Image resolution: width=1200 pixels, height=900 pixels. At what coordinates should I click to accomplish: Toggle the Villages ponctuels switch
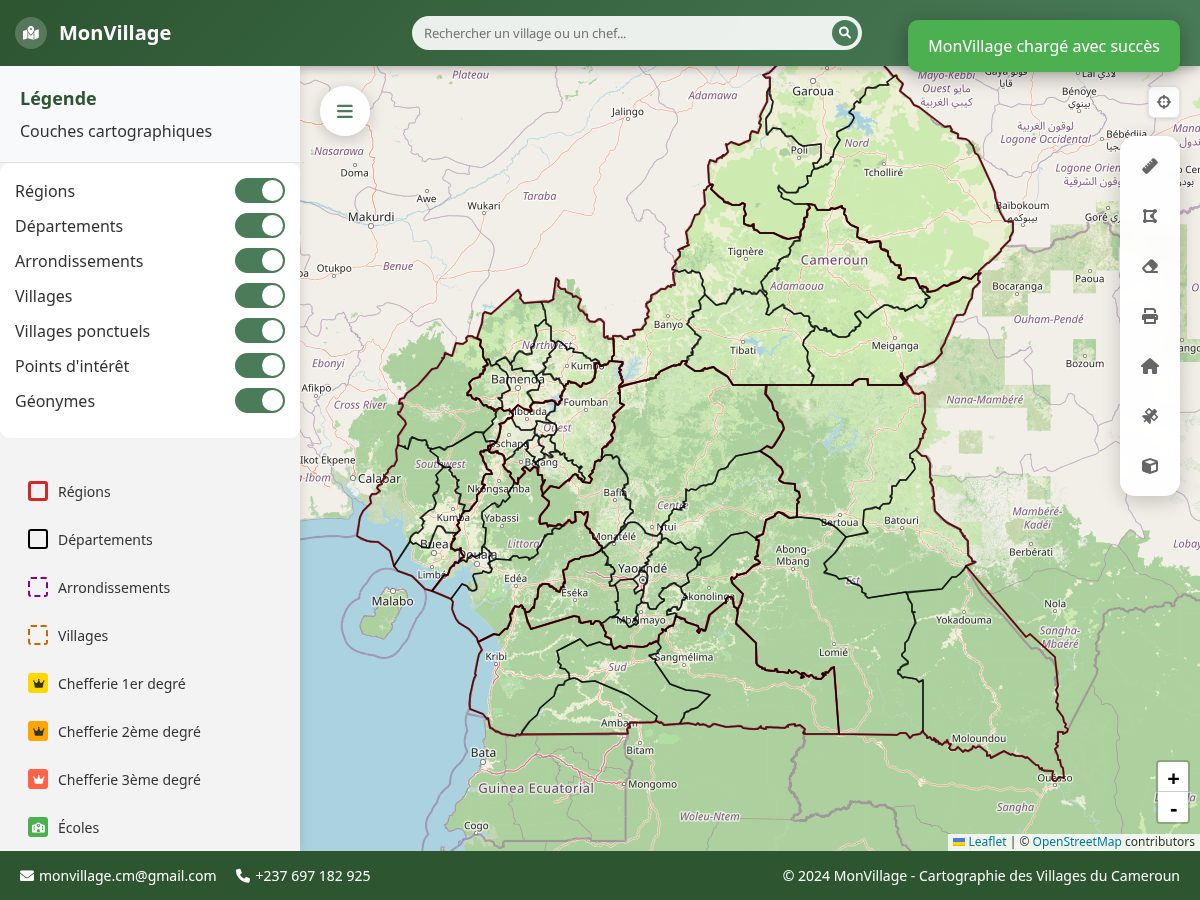pyautogui.click(x=260, y=331)
